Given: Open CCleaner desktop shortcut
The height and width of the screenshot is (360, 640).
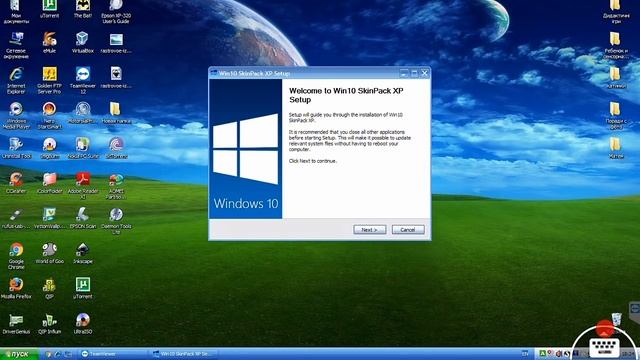Looking at the screenshot, I should coord(16,183).
